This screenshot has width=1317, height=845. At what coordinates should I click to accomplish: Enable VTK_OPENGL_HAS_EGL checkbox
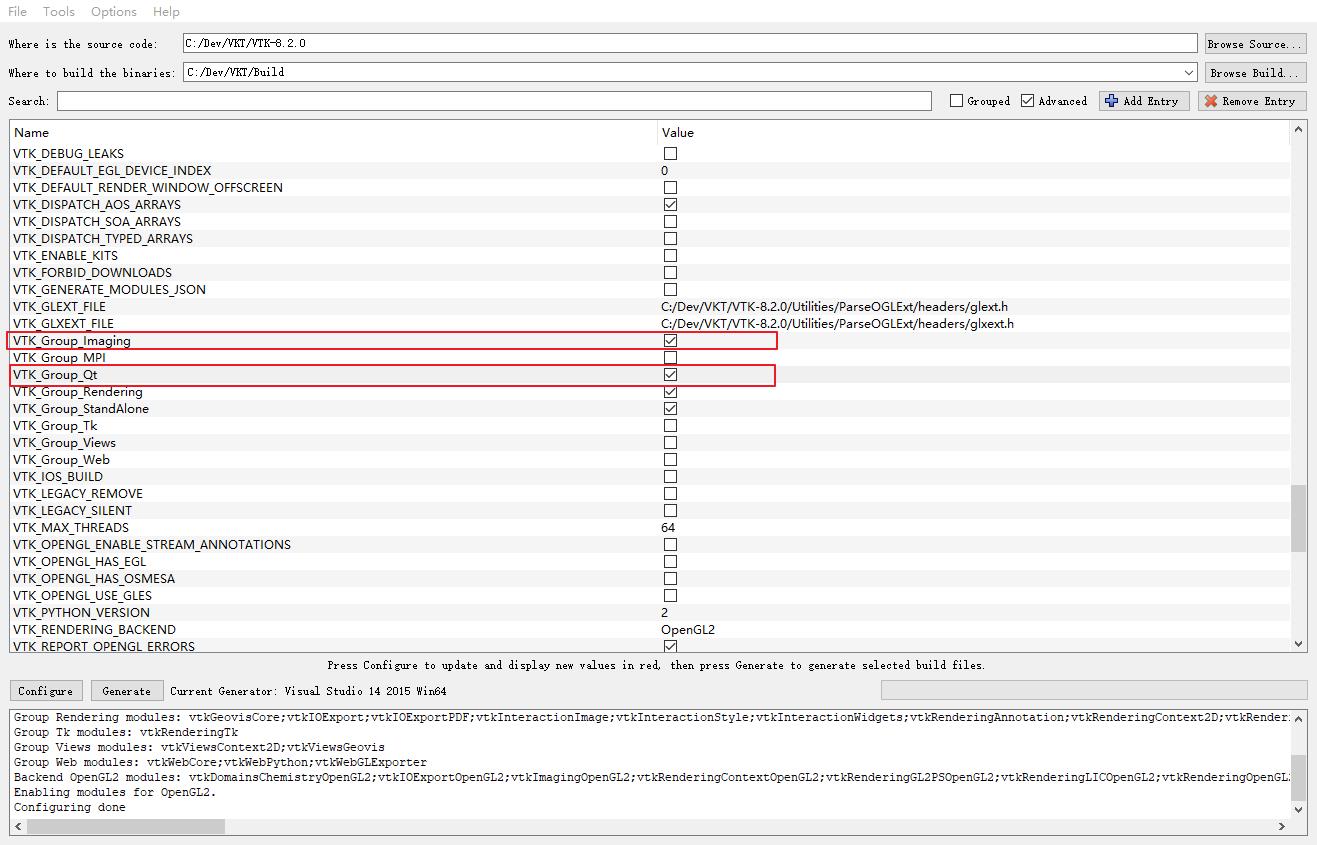click(x=670, y=562)
